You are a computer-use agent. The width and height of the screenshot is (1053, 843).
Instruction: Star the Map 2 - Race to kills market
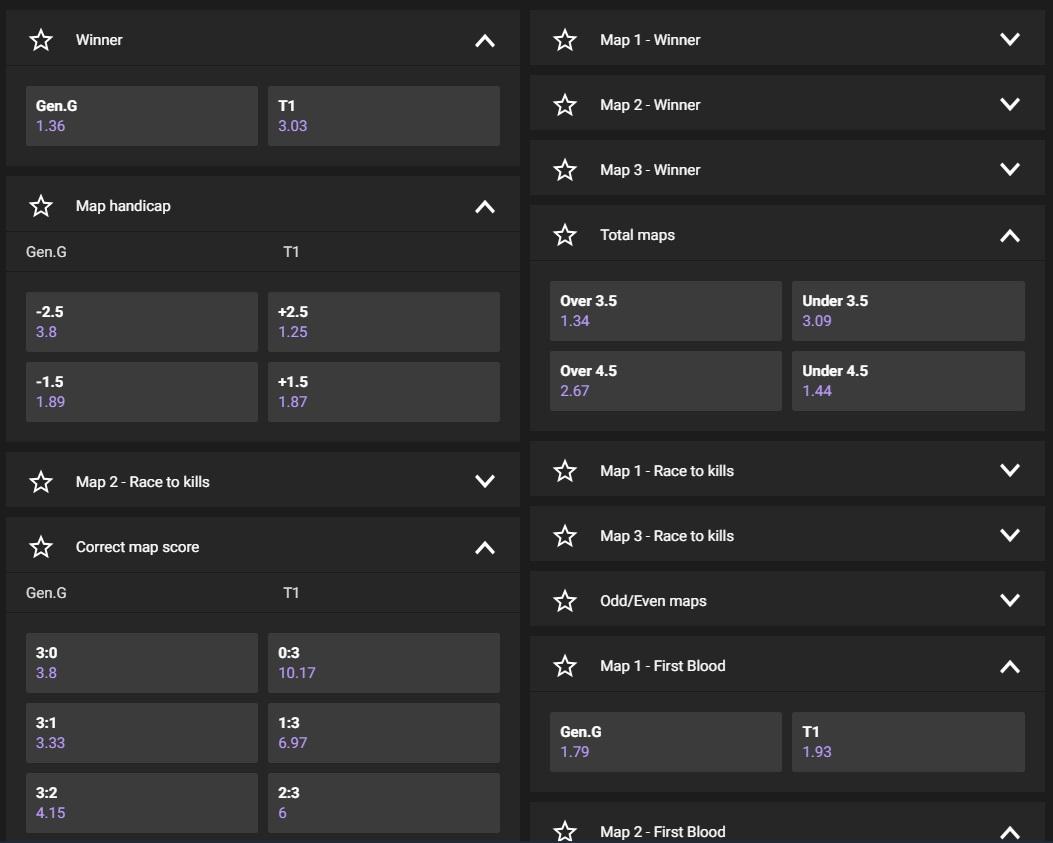(41, 482)
